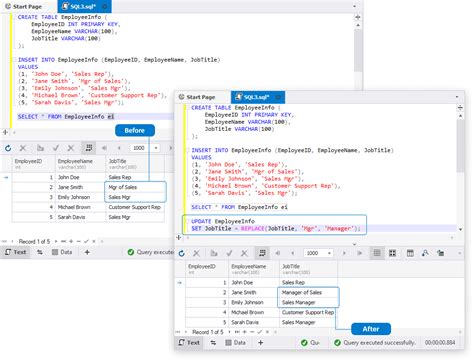Click Record 1 of 5 in front window
Screen dimensions: 474x364
click(x=208, y=332)
